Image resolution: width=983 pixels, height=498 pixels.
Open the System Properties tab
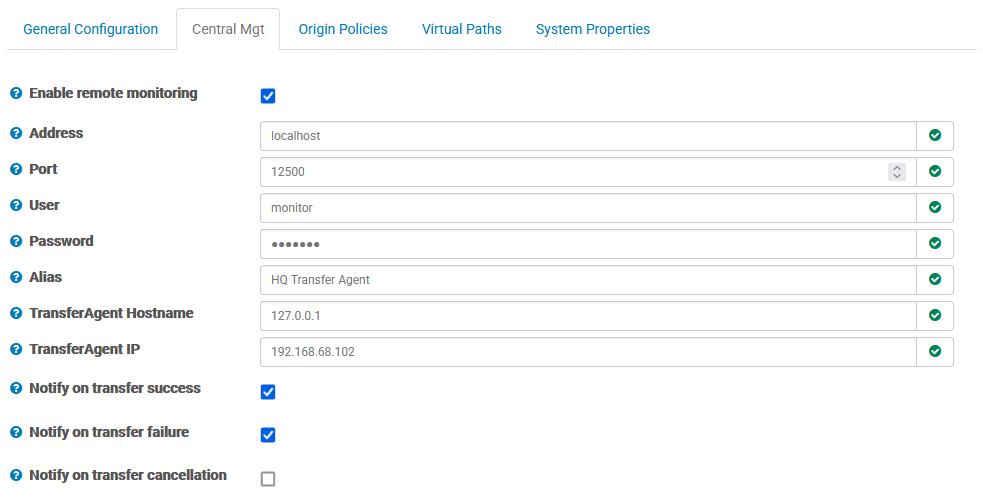click(x=593, y=29)
